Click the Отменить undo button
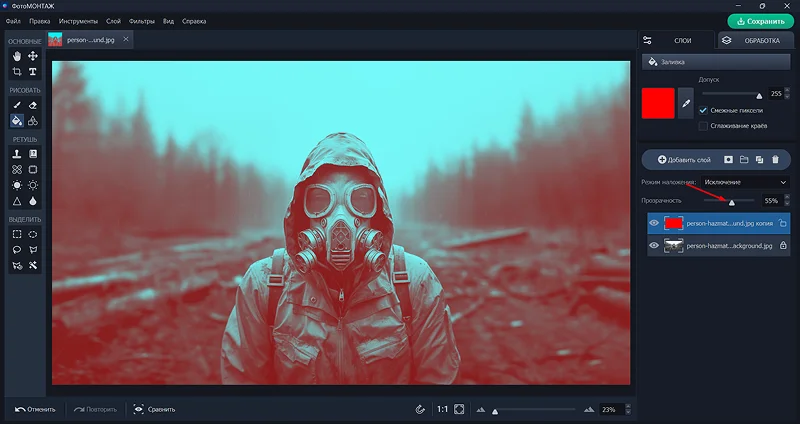This screenshot has width=800, height=424. click(x=35, y=409)
